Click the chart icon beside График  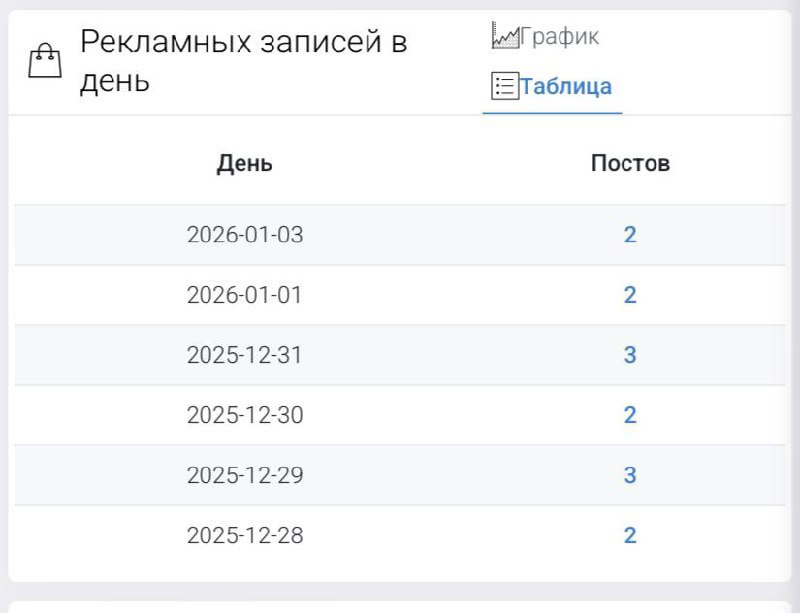point(506,37)
